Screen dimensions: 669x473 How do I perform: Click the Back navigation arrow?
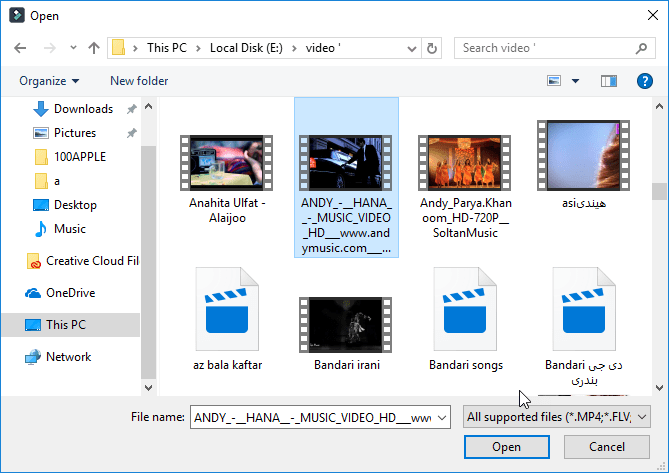point(21,48)
